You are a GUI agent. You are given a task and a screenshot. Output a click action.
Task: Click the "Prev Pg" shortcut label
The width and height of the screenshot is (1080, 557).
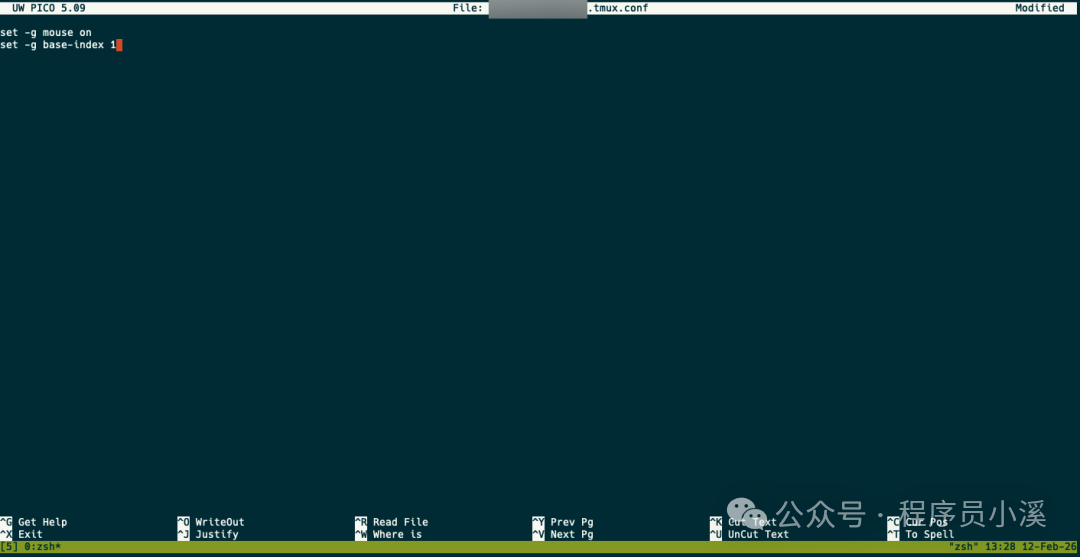point(572,522)
